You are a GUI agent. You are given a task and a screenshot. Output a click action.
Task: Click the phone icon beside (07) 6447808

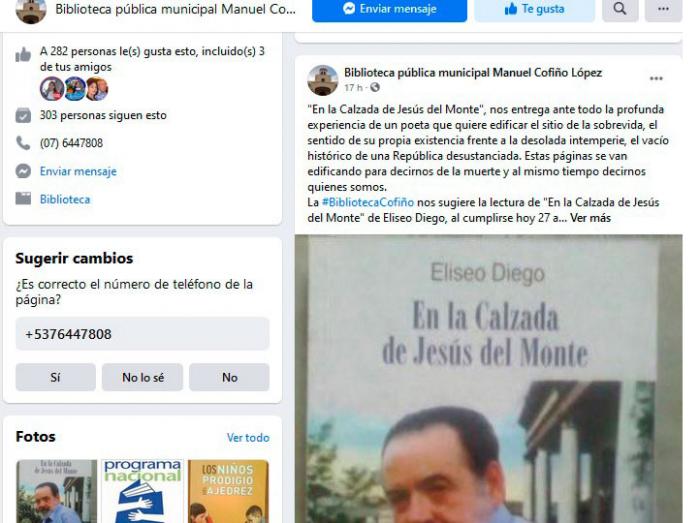(23, 143)
